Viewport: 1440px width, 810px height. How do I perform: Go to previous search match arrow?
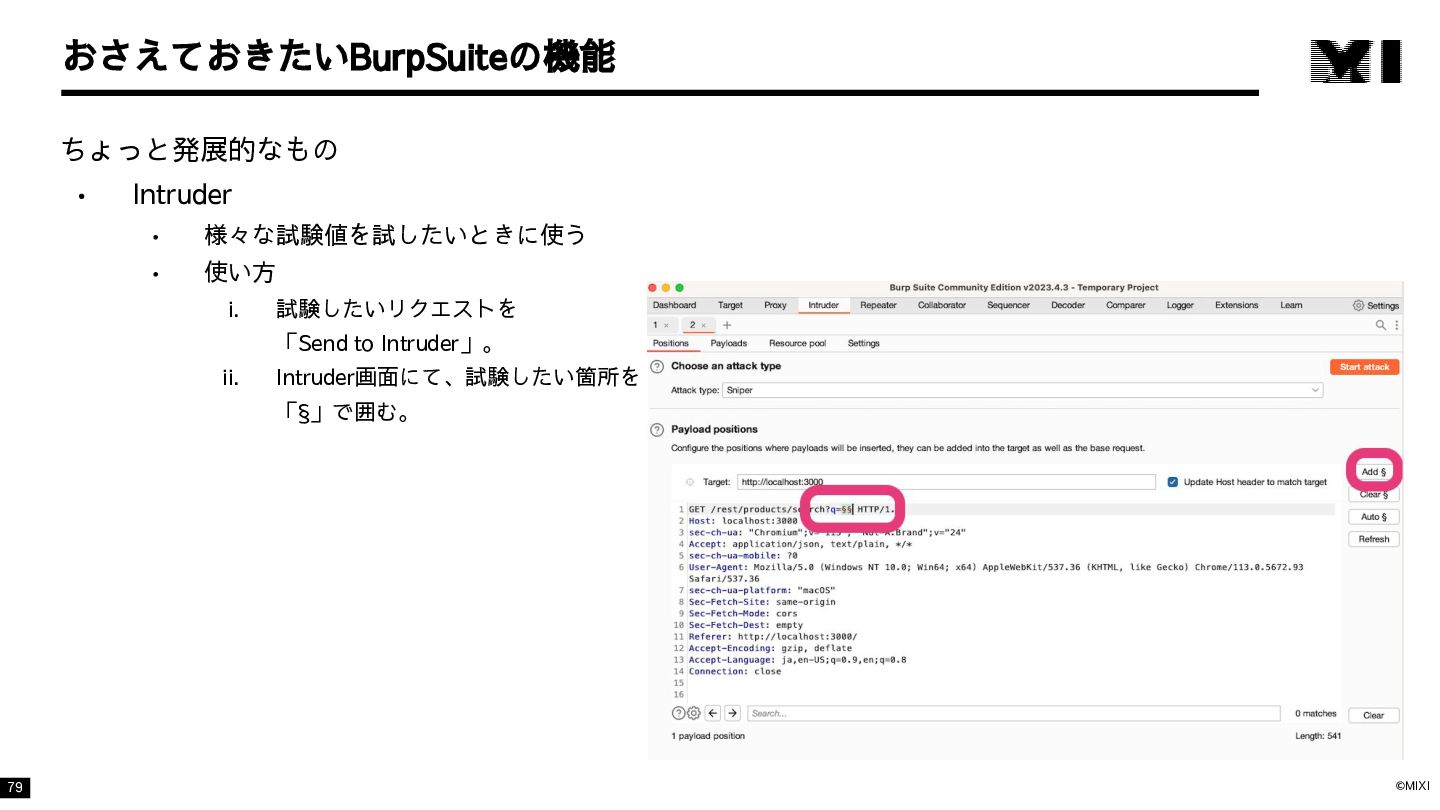713,713
